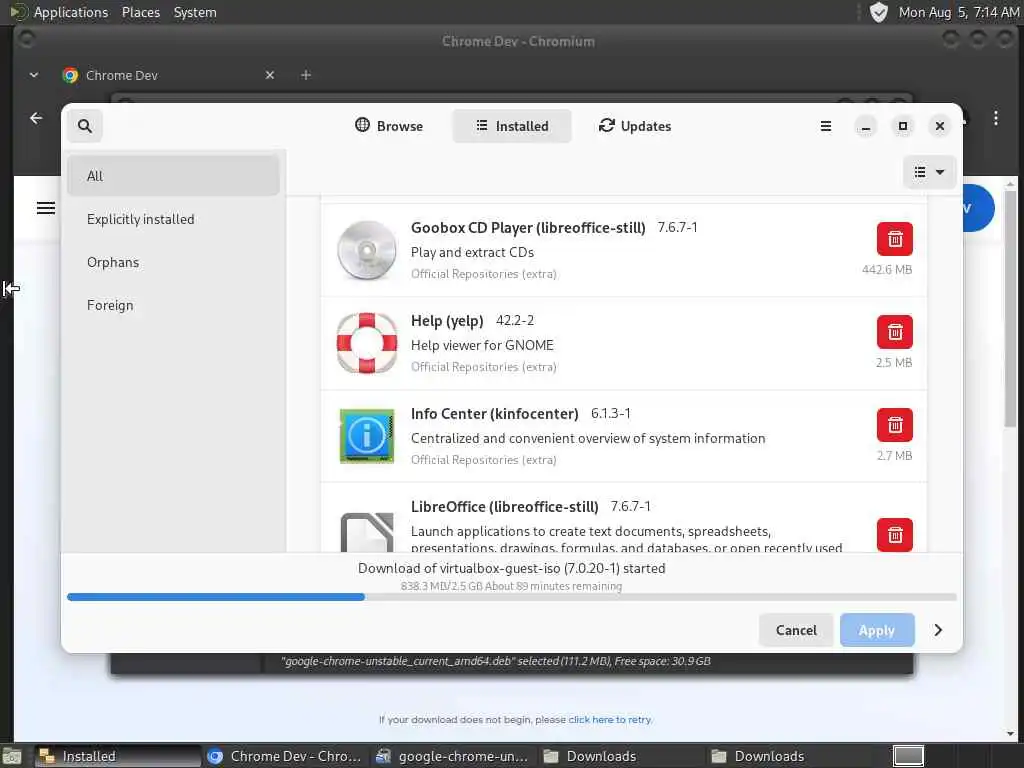Switch to Installed taskbar window
1024x768 pixels.
point(117,756)
